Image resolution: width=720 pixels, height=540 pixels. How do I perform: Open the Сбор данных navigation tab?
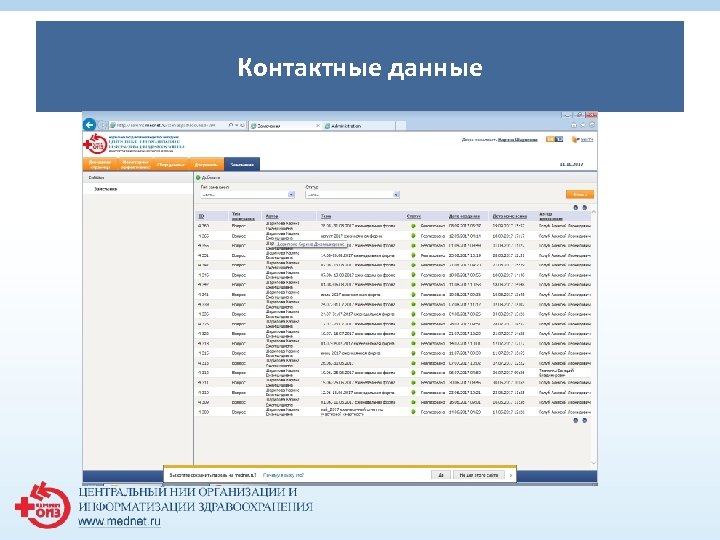coord(171,164)
